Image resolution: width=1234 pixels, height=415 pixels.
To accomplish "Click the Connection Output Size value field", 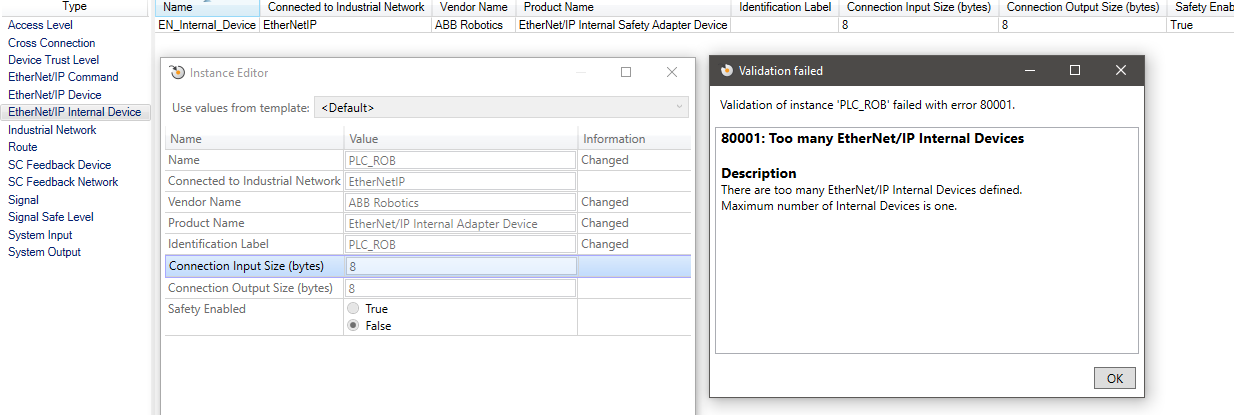I will [461, 288].
